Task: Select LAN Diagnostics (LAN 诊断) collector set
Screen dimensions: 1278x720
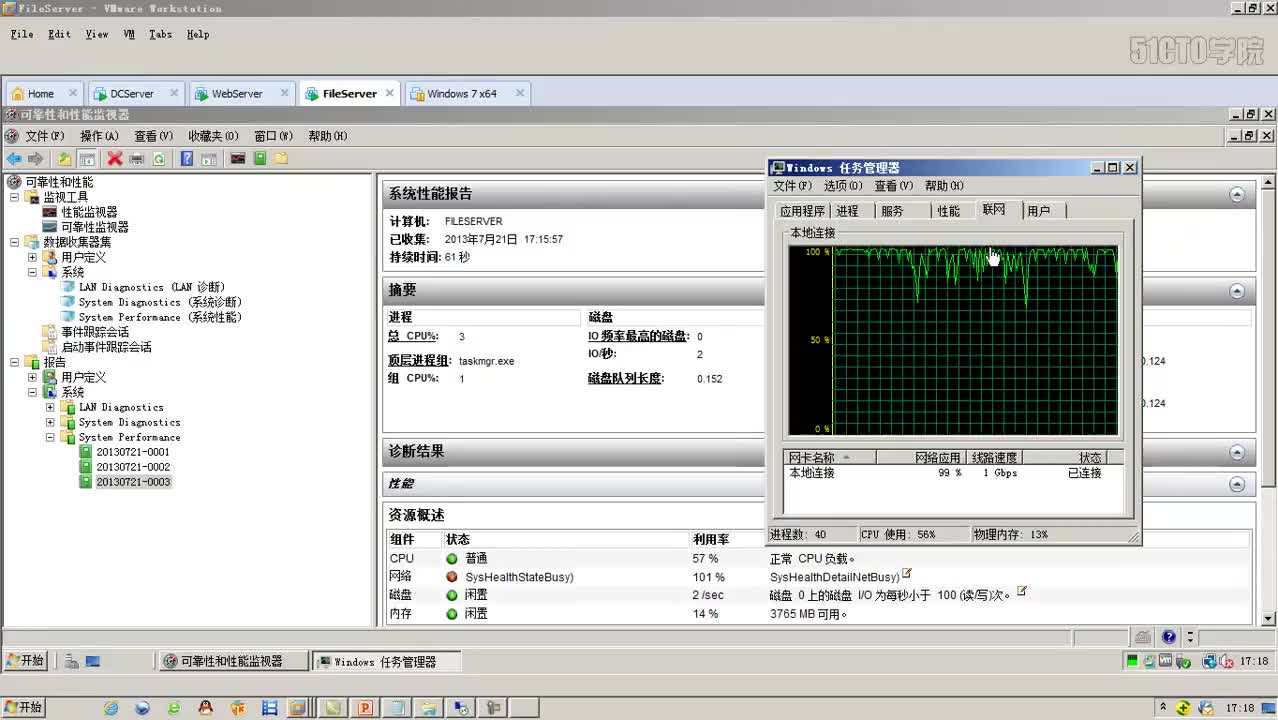Action: point(151,287)
